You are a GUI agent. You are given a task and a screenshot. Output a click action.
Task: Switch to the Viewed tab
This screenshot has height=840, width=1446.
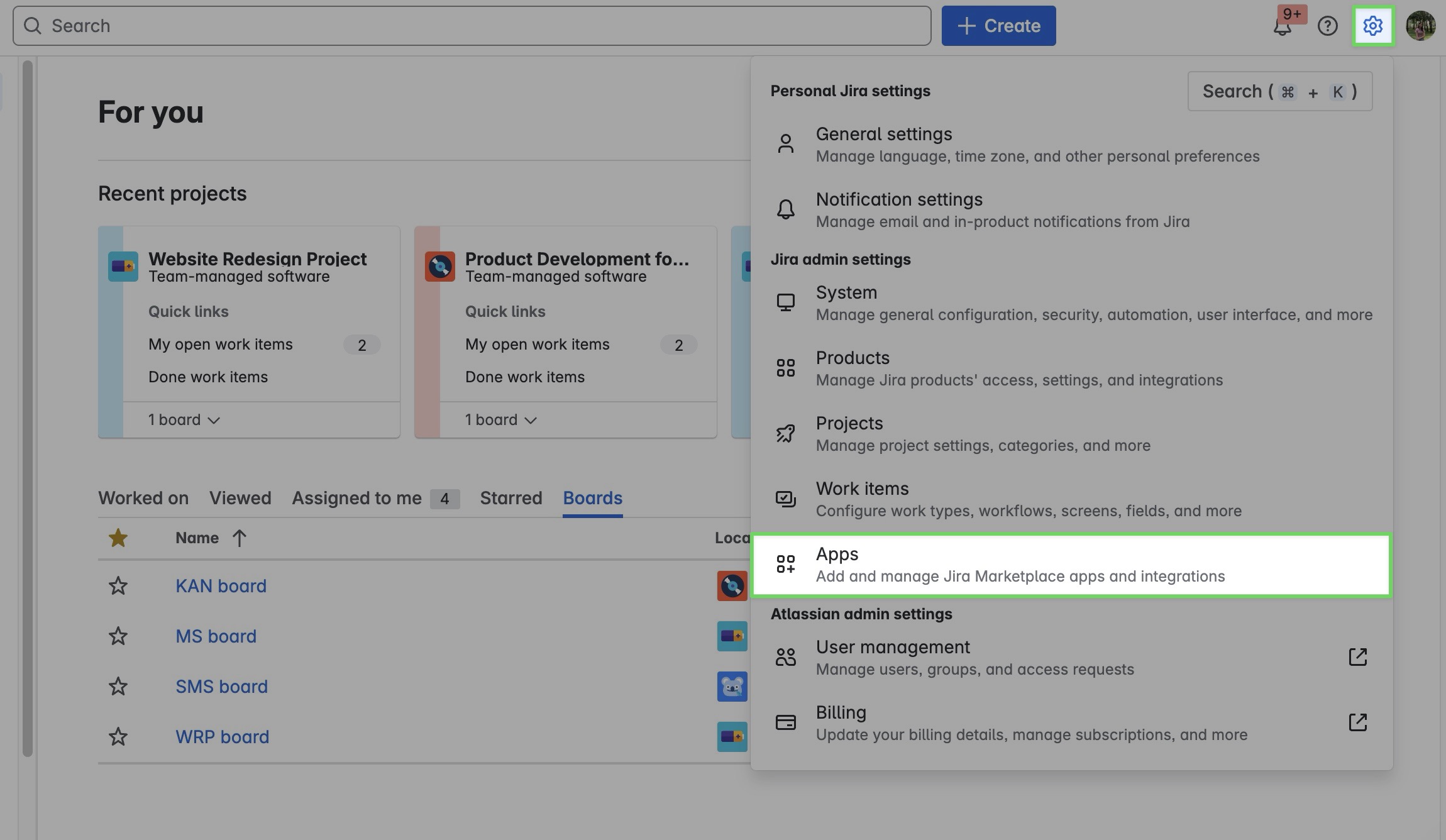point(240,498)
